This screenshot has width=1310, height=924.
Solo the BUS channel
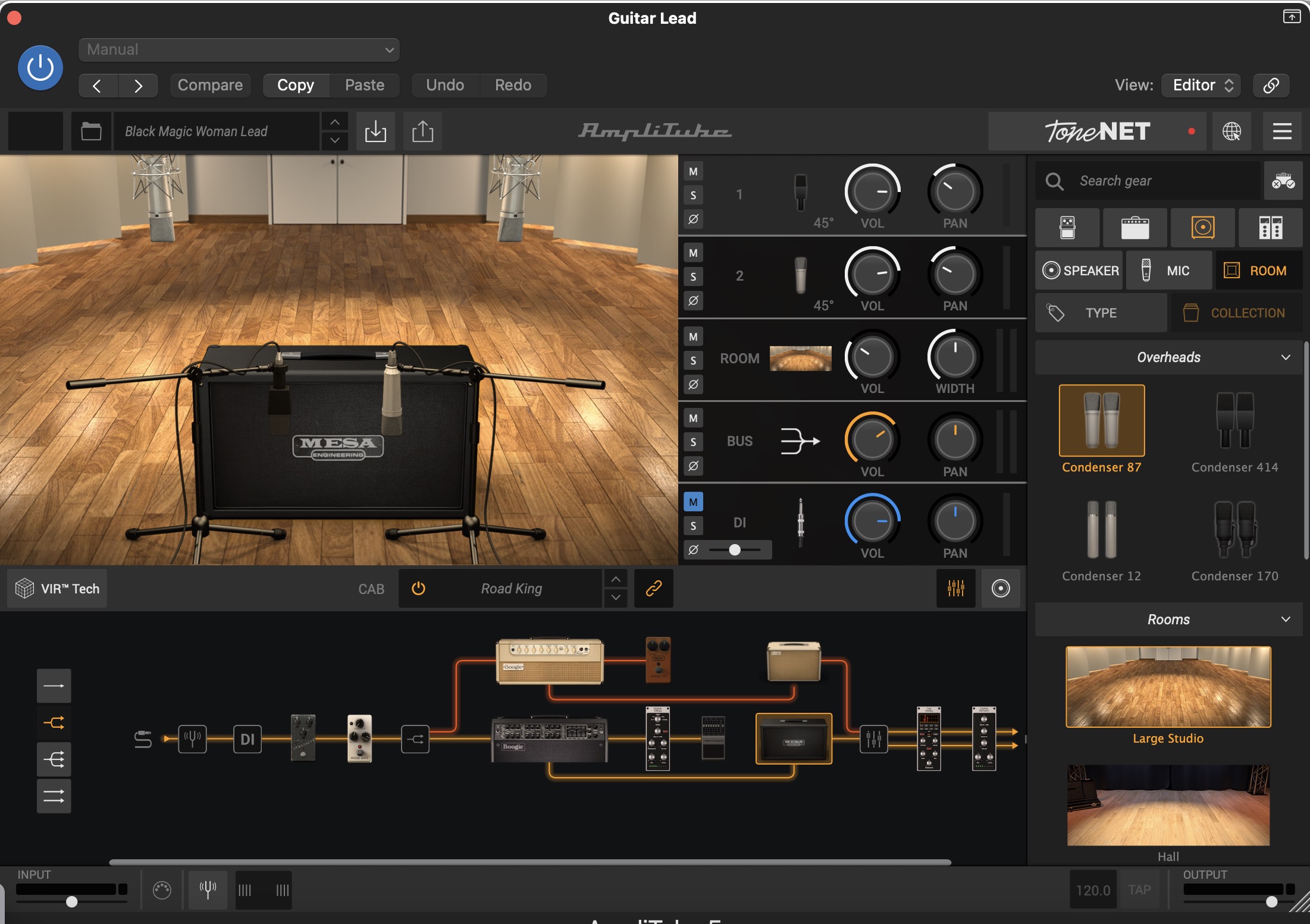(693, 442)
